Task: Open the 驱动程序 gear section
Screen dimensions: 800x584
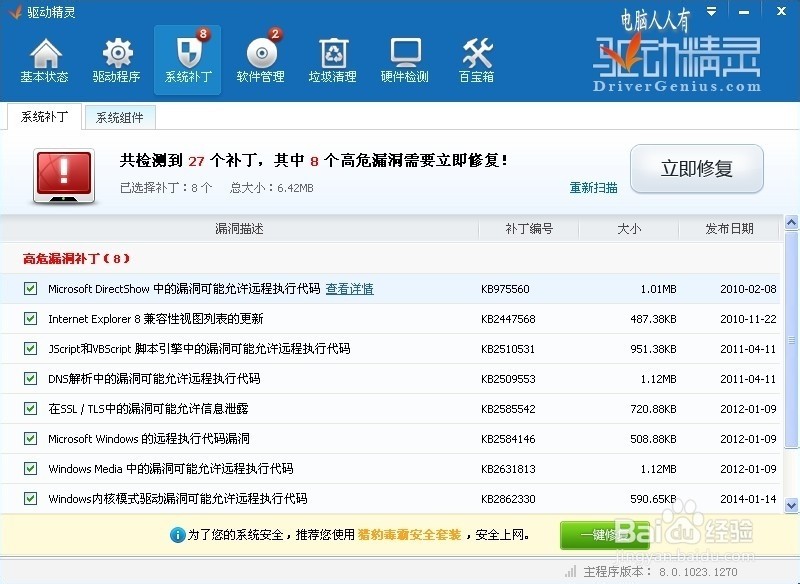Action: [x=116, y=61]
